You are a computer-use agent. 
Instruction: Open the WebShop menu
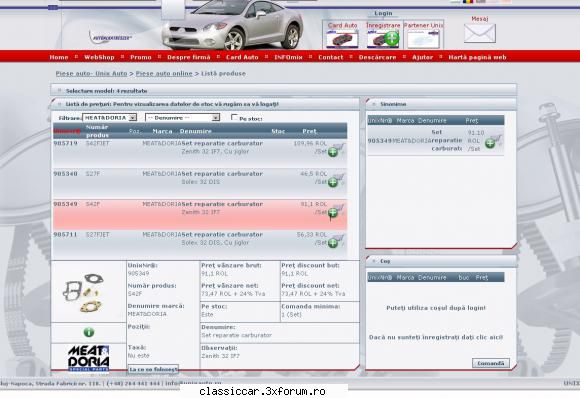[x=99, y=57]
